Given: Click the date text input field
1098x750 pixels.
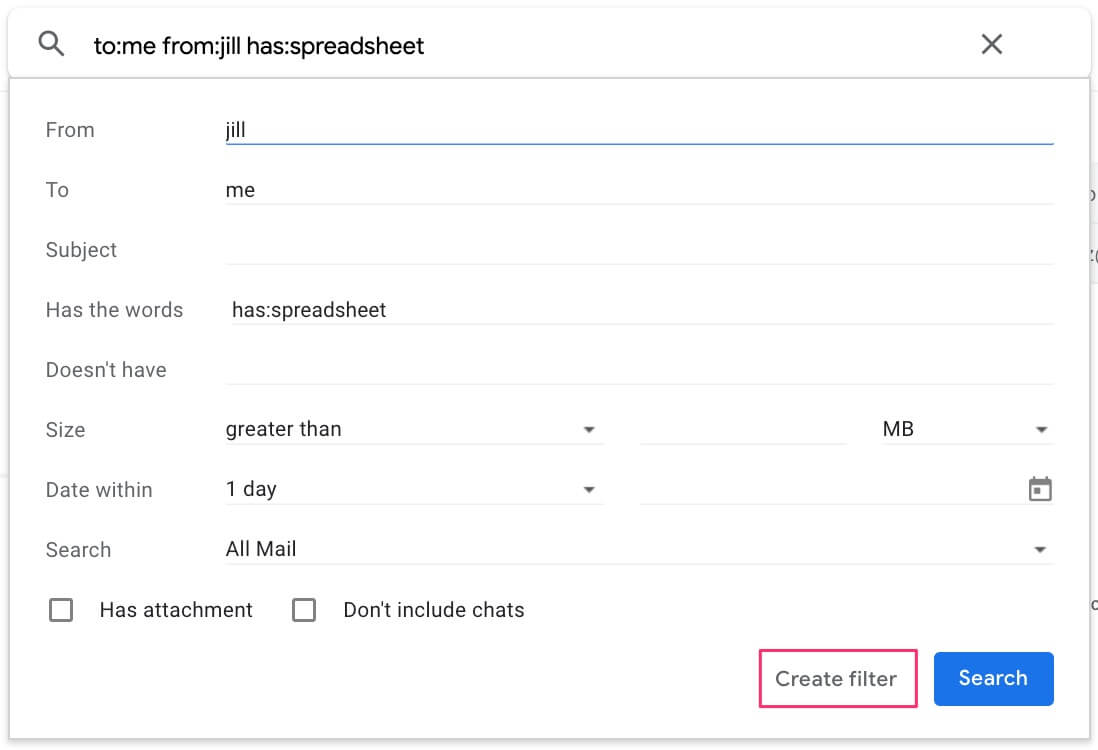Looking at the screenshot, I should [x=831, y=489].
